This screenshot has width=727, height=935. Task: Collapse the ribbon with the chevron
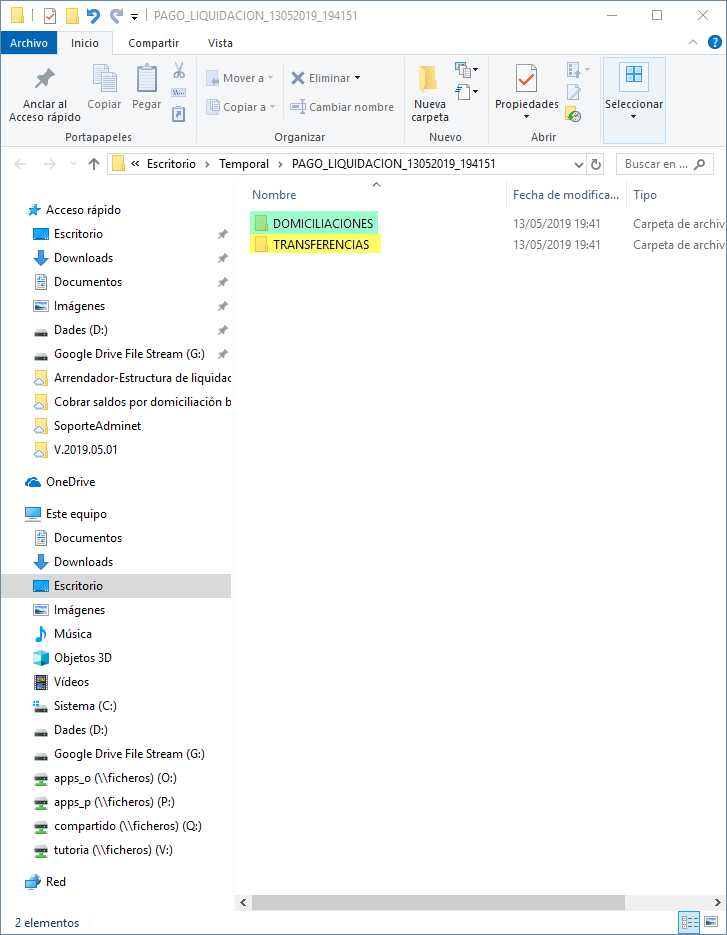coord(692,42)
